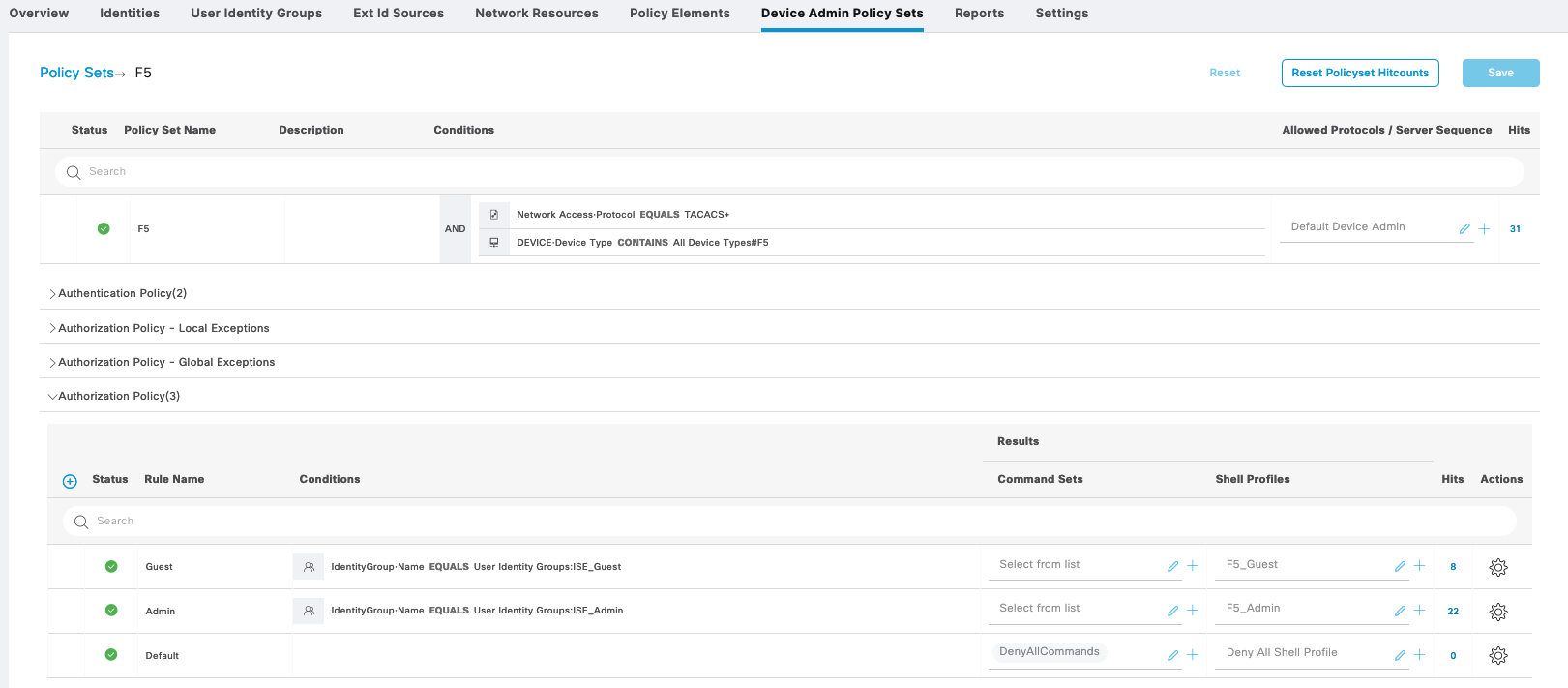This screenshot has width=1568, height=688.
Task: Switch to the Policy Elements tab
Action: click(679, 14)
